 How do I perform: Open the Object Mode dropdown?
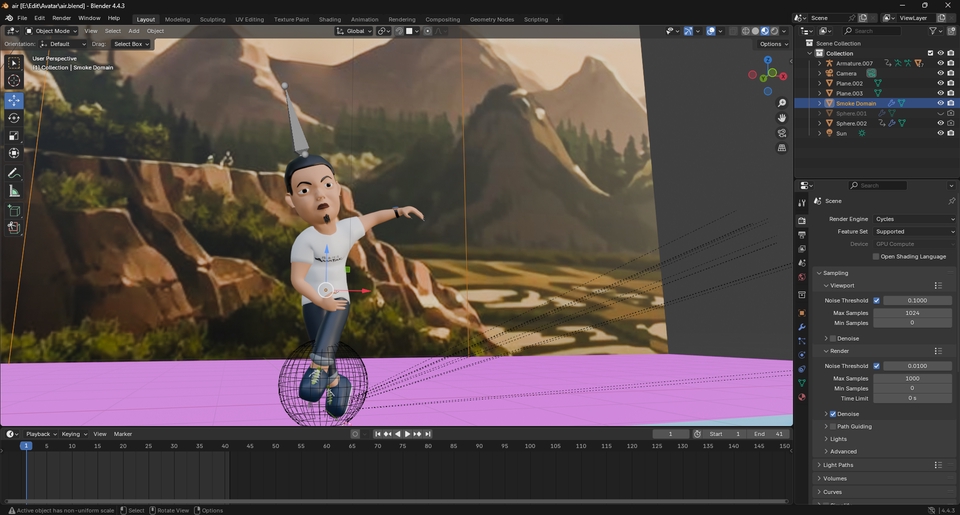[50, 31]
